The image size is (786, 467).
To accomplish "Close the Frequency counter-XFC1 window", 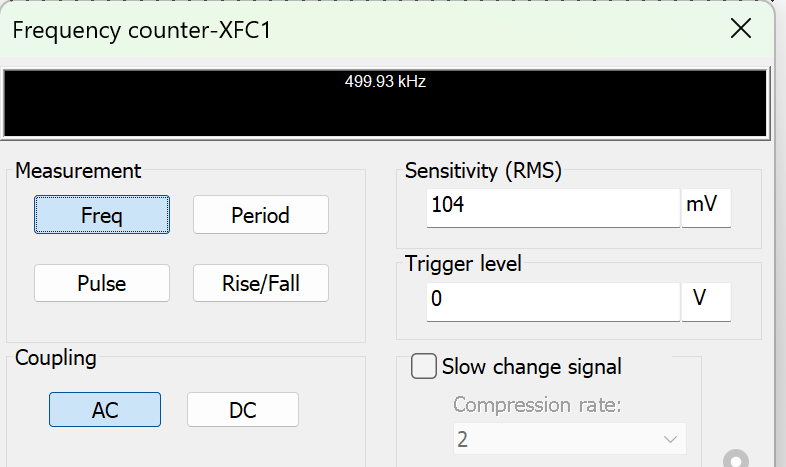I will [x=741, y=28].
